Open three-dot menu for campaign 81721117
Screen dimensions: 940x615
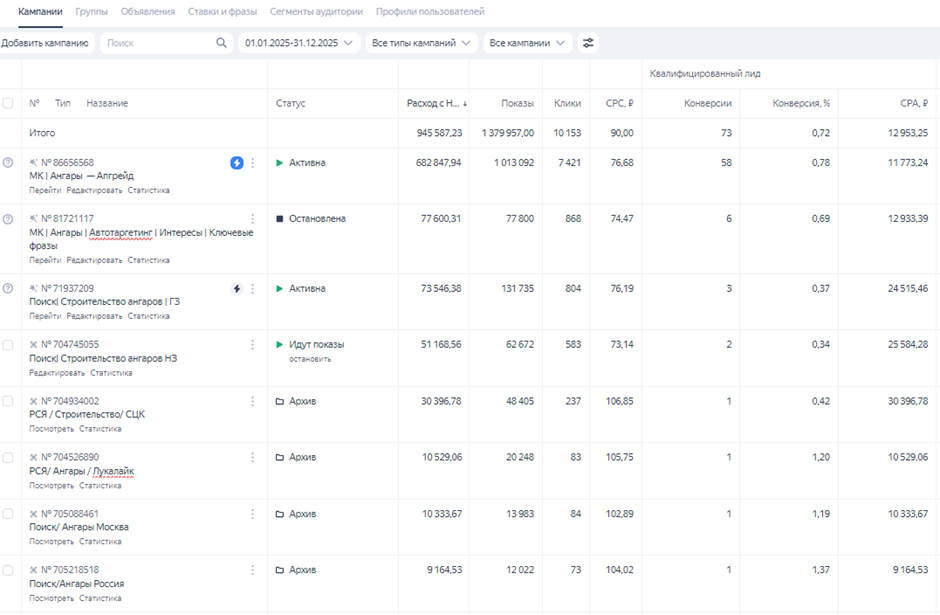click(x=252, y=219)
